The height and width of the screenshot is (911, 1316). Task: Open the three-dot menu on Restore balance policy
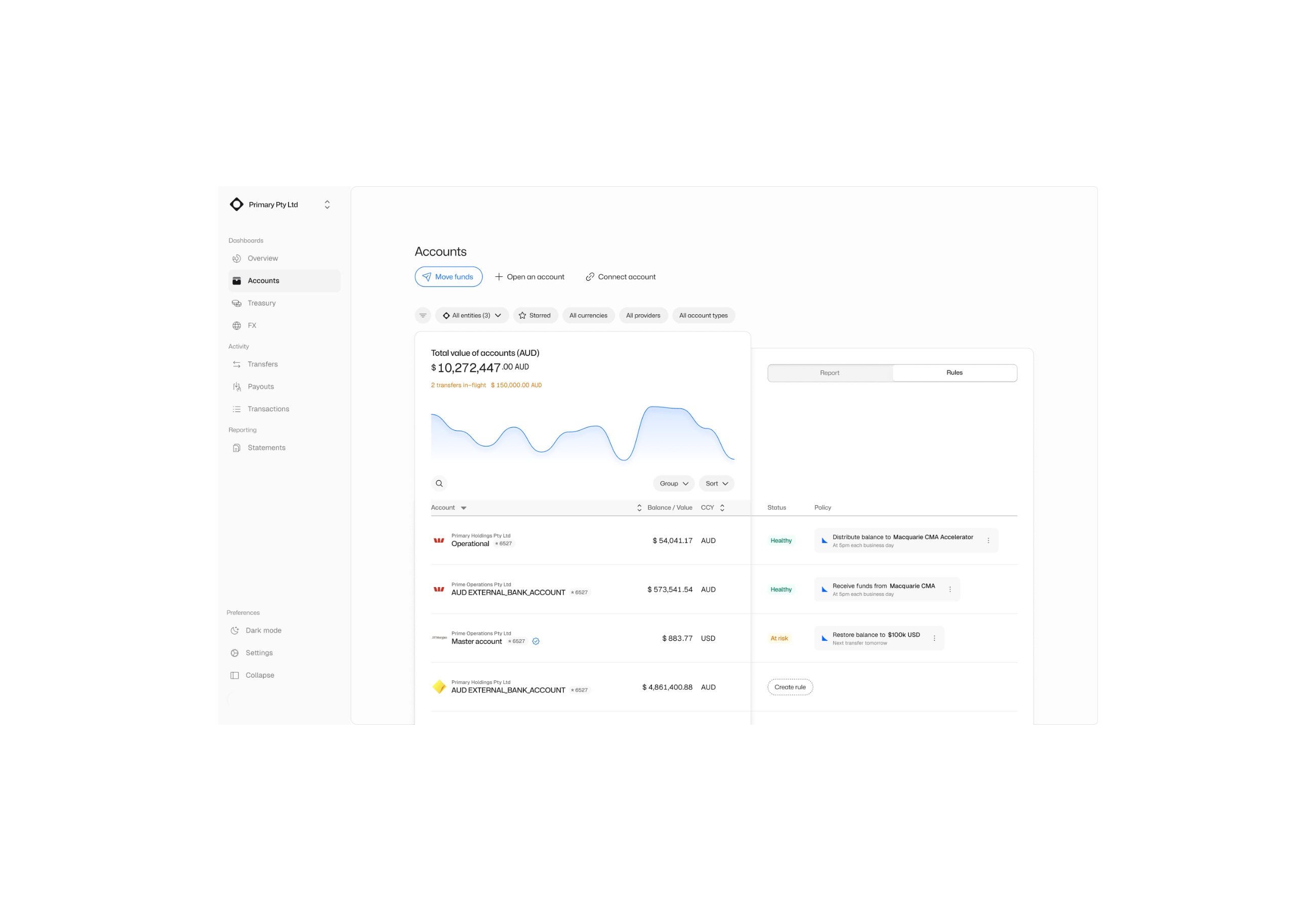pyautogui.click(x=934, y=638)
